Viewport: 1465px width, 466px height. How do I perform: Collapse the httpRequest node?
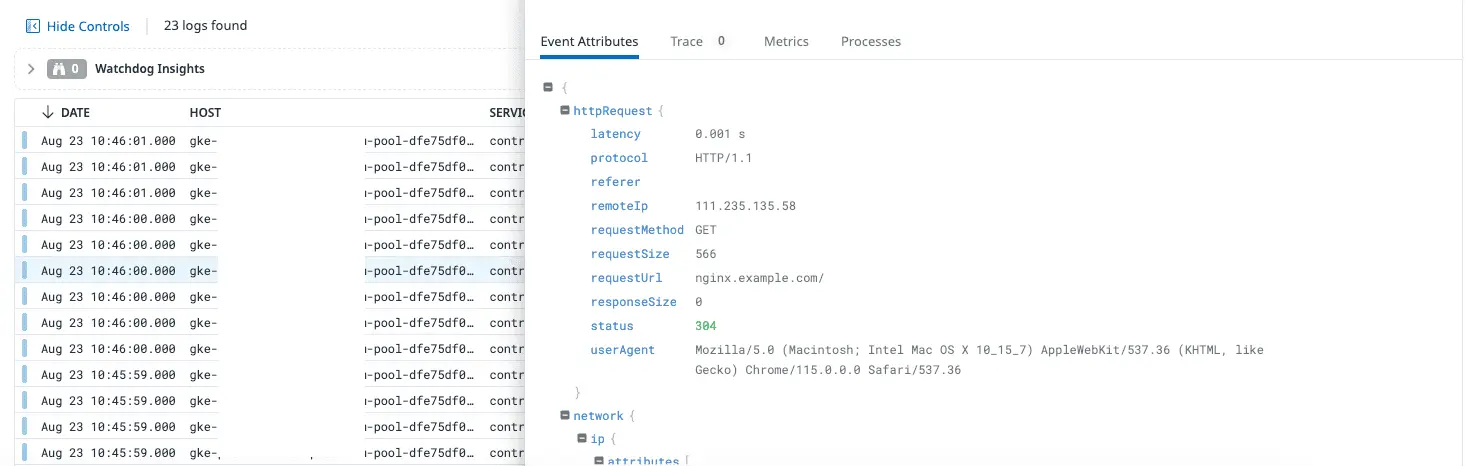pos(565,111)
